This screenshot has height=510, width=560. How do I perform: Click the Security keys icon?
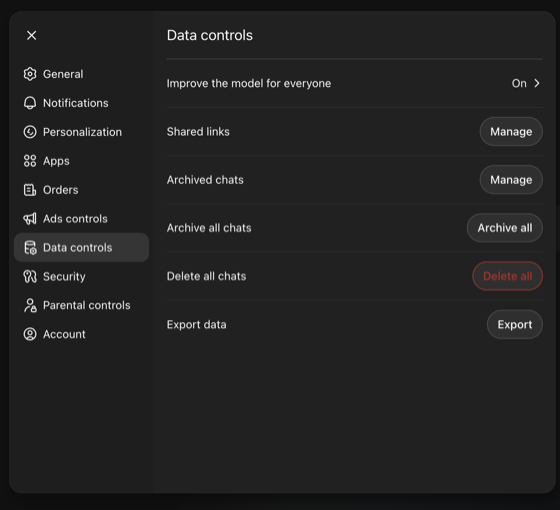coord(30,276)
